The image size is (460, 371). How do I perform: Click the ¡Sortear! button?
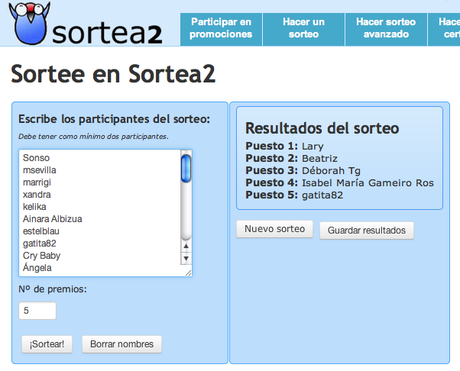pyautogui.click(x=47, y=344)
